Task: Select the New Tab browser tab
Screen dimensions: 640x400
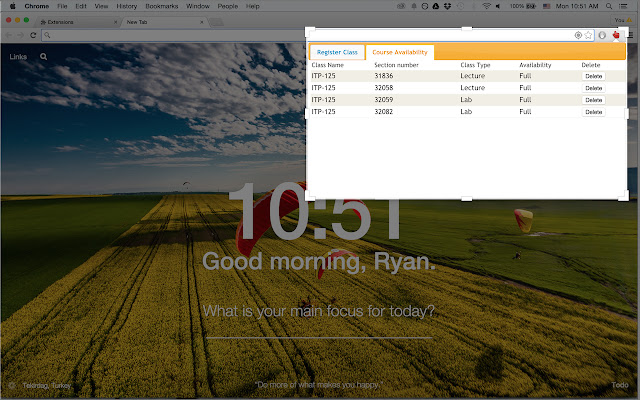Action: 163,22
